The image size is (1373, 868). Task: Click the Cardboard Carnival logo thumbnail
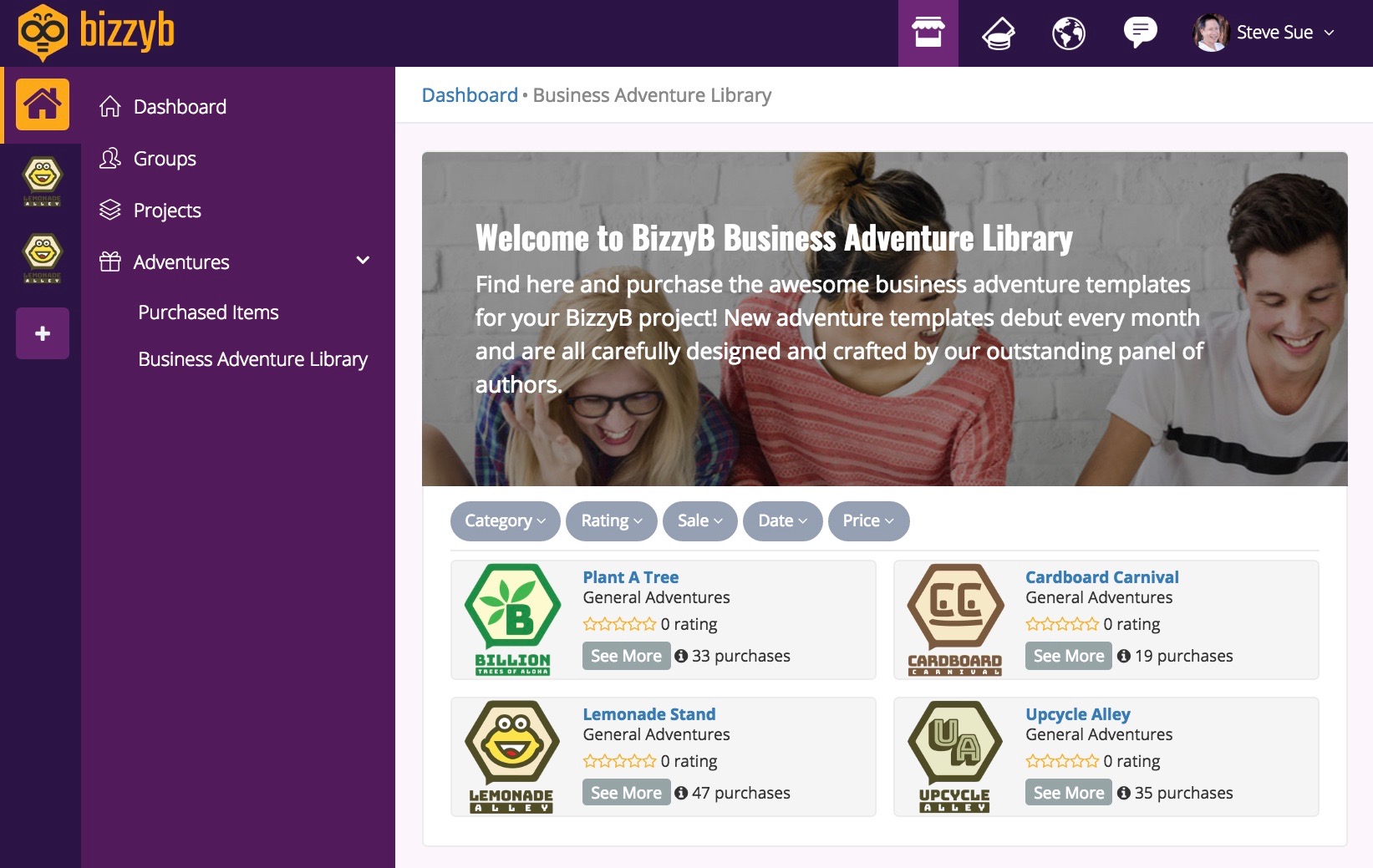pos(955,619)
